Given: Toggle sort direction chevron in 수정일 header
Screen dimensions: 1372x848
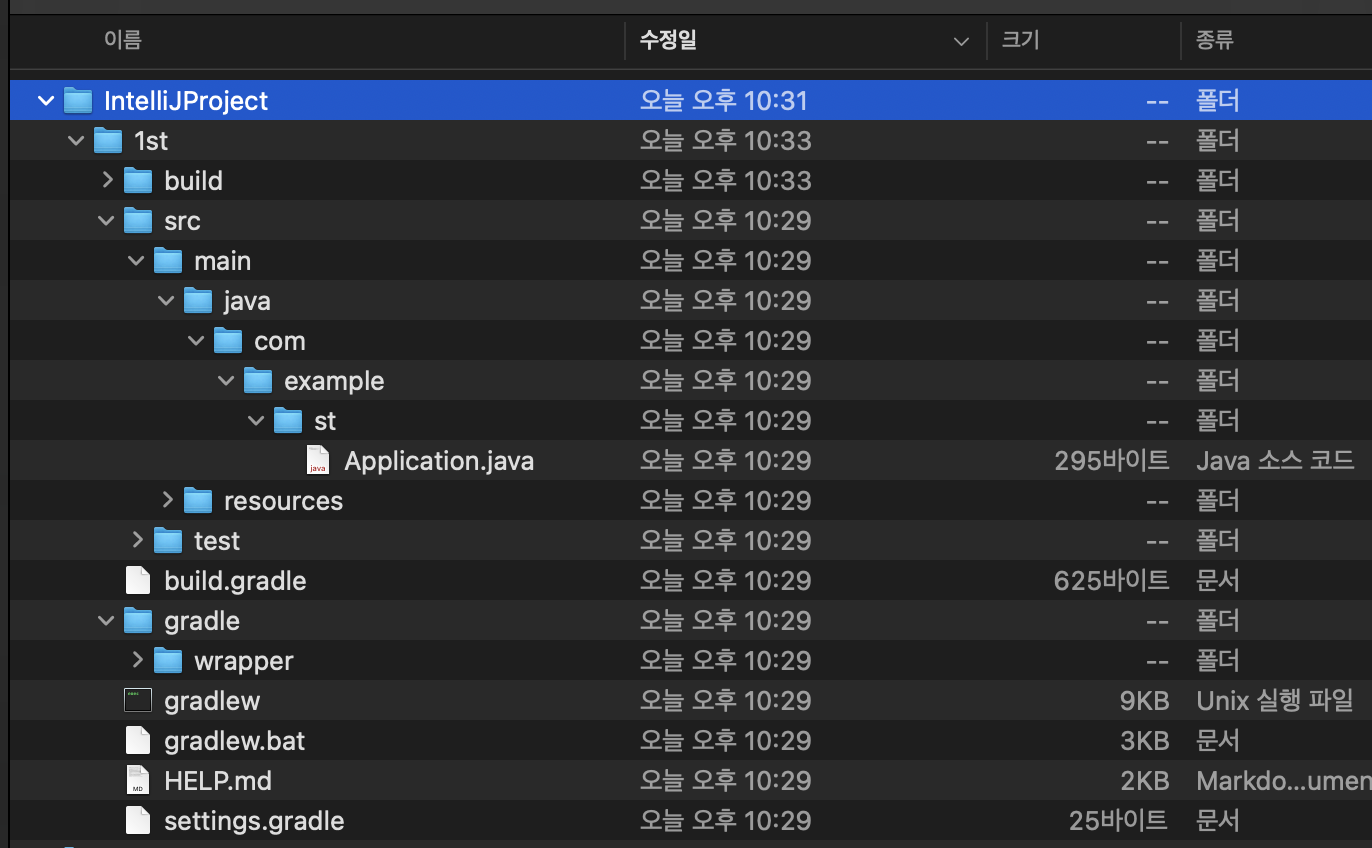Looking at the screenshot, I should (961, 41).
